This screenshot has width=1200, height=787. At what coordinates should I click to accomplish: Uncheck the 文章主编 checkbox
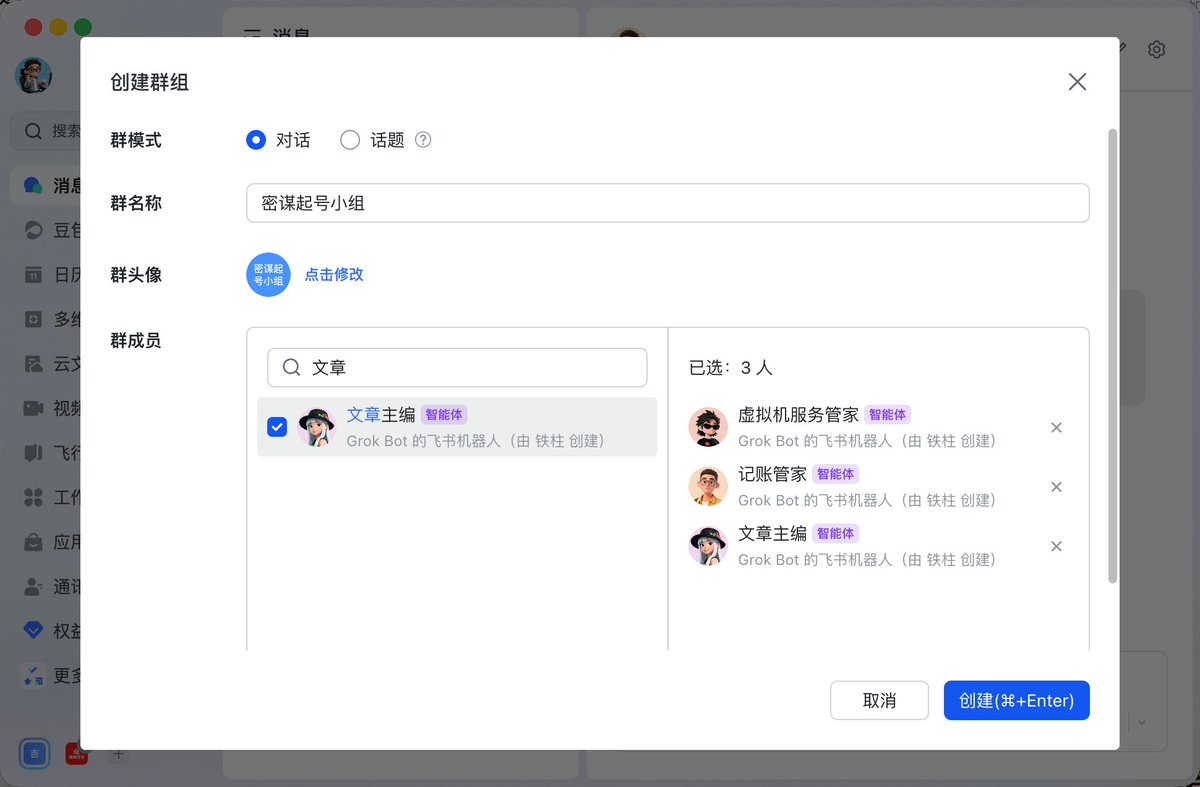pos(277,427)
